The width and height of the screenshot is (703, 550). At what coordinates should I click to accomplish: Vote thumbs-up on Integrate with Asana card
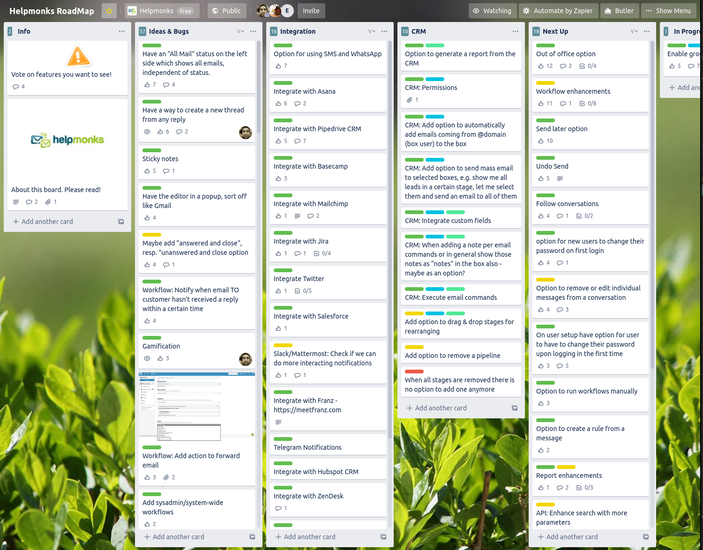coord(281,104)
